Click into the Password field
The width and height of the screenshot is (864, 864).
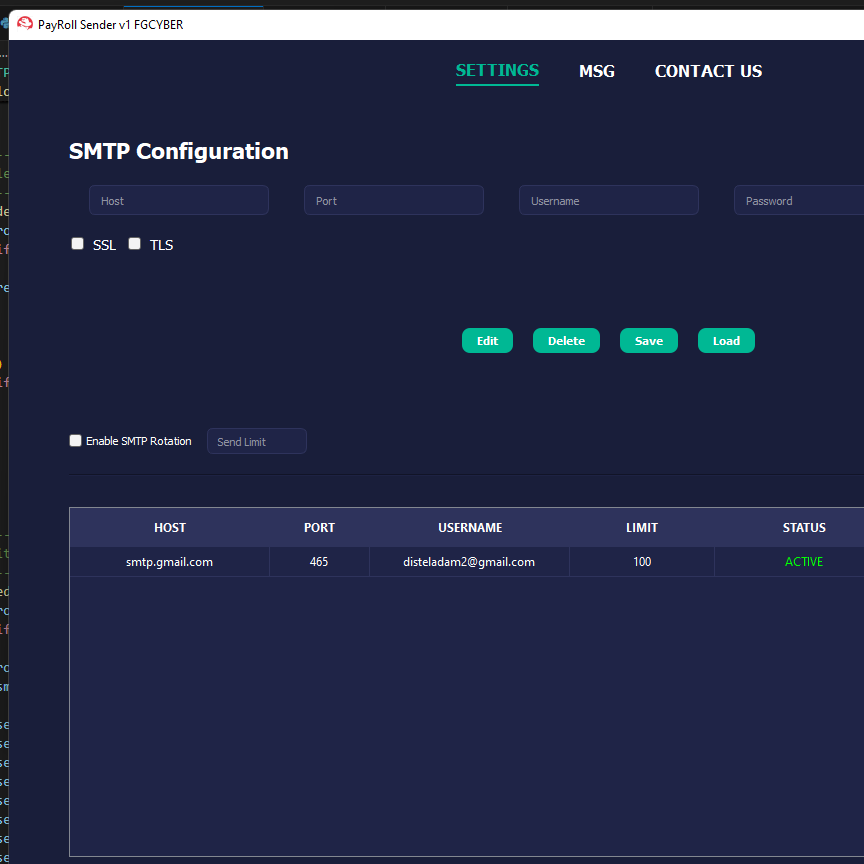800,201
